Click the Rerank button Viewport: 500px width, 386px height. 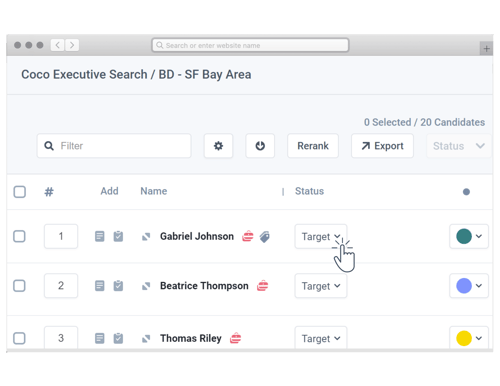click(x=313, y=146)
